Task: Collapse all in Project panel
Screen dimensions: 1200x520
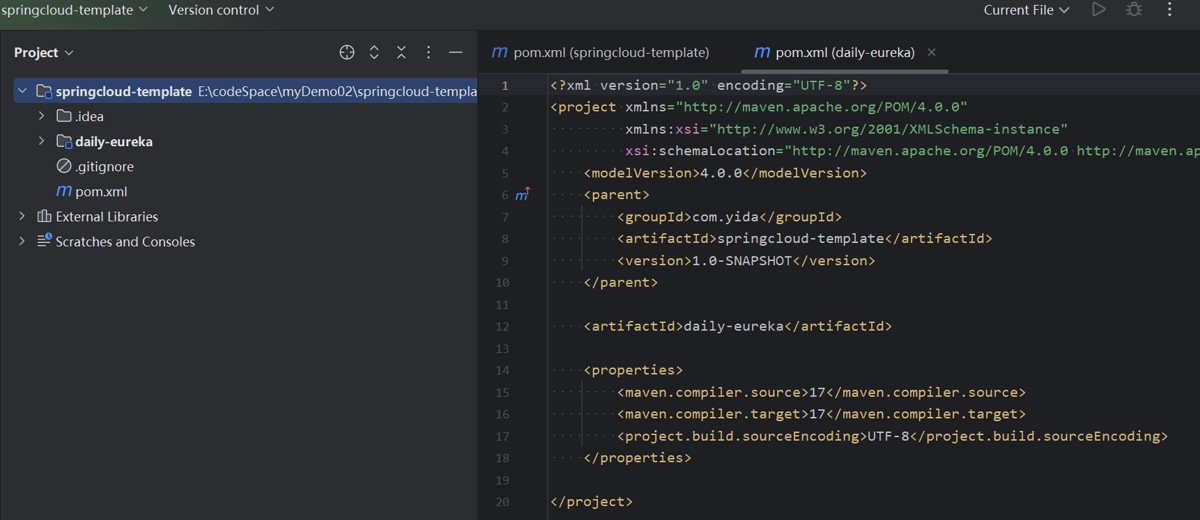Action: (x=401, y=52)
